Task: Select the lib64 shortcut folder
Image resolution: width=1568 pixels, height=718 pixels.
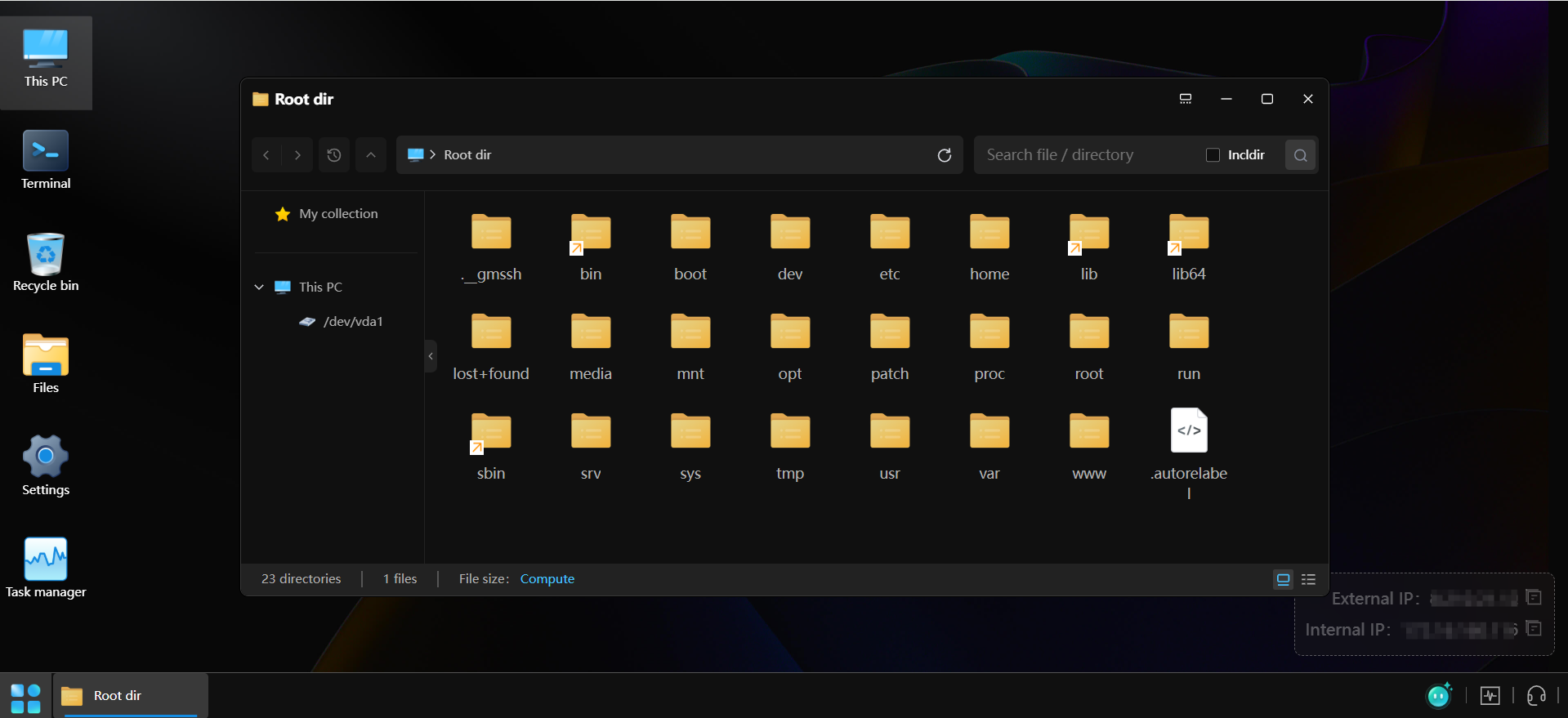Action: coord(1189,248)
